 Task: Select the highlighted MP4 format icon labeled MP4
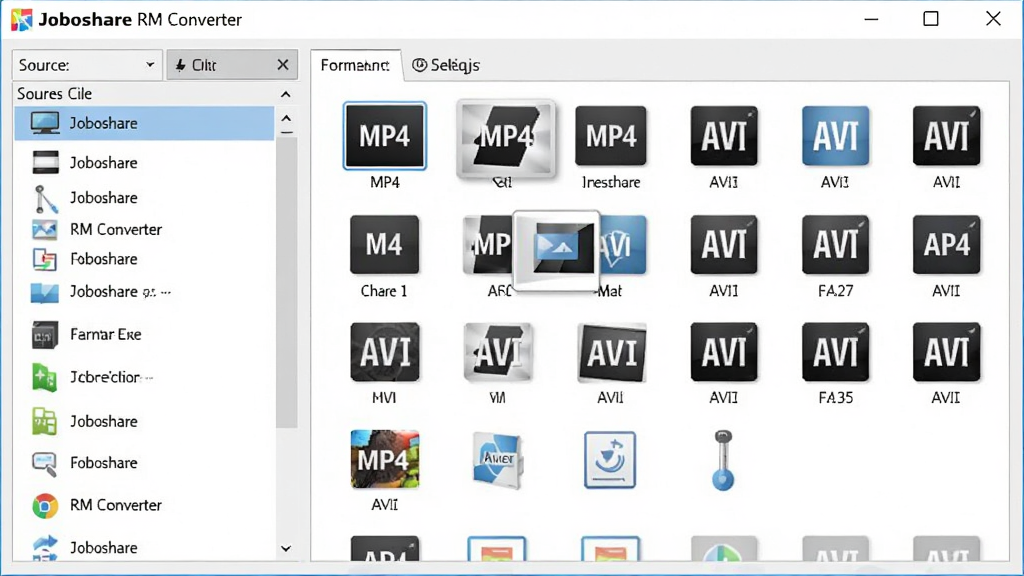[385, 136]
